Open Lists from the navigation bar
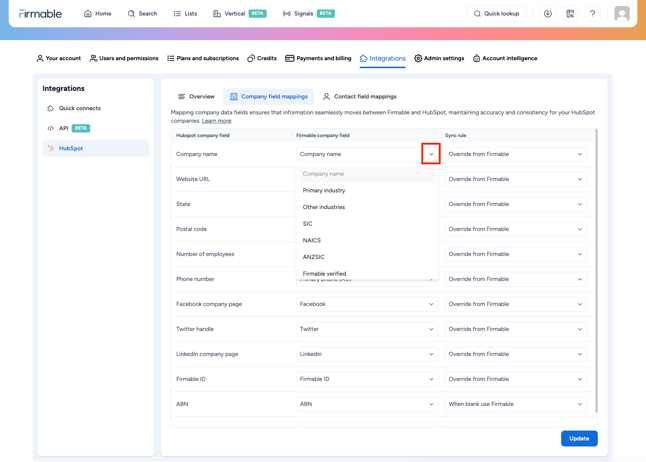 (x=185, y=14)
